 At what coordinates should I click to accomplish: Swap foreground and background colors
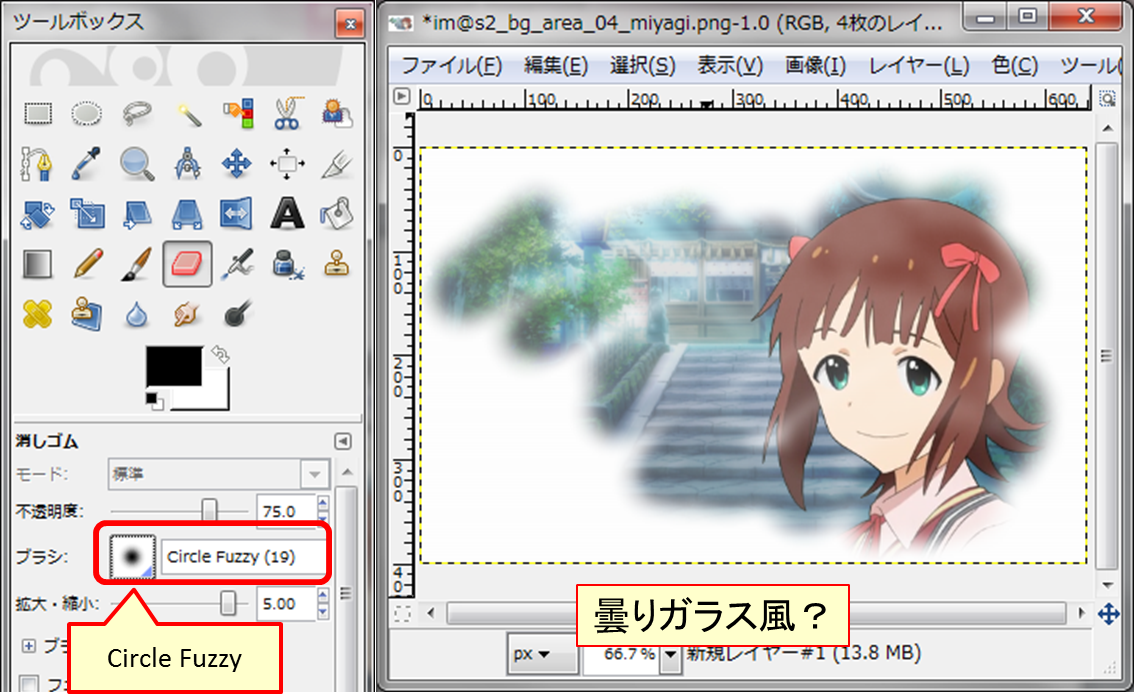pyautogui.click(x=220, y=354)
